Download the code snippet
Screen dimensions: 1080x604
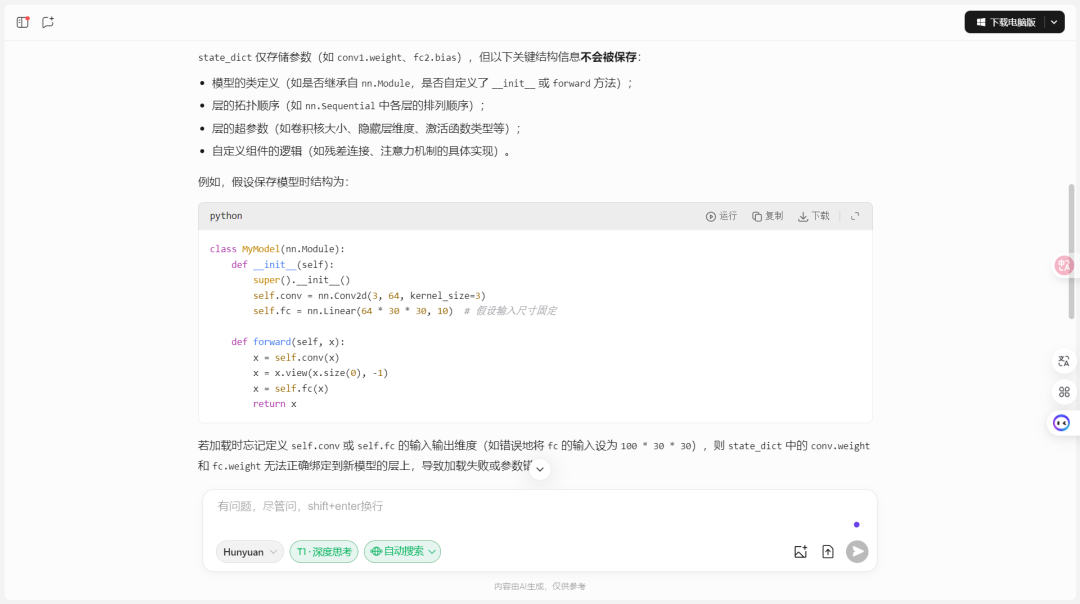click(813, 215)
